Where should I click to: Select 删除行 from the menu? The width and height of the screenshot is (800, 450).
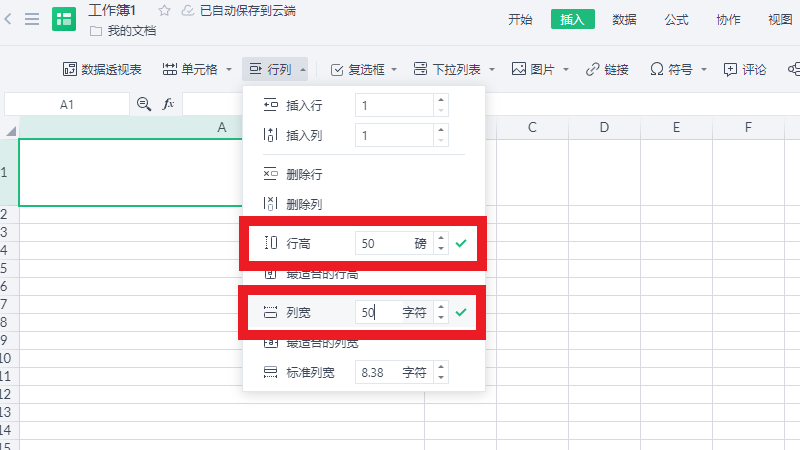point(304,174)
